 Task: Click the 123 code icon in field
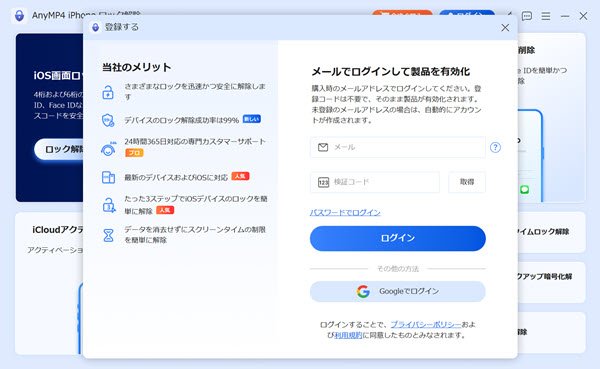[323, 182]
